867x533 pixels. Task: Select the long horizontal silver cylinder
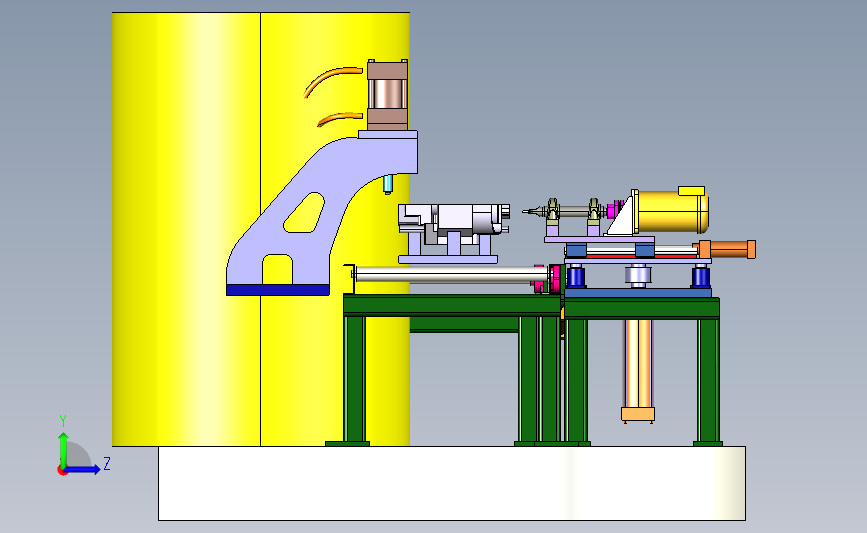point(451,274)
